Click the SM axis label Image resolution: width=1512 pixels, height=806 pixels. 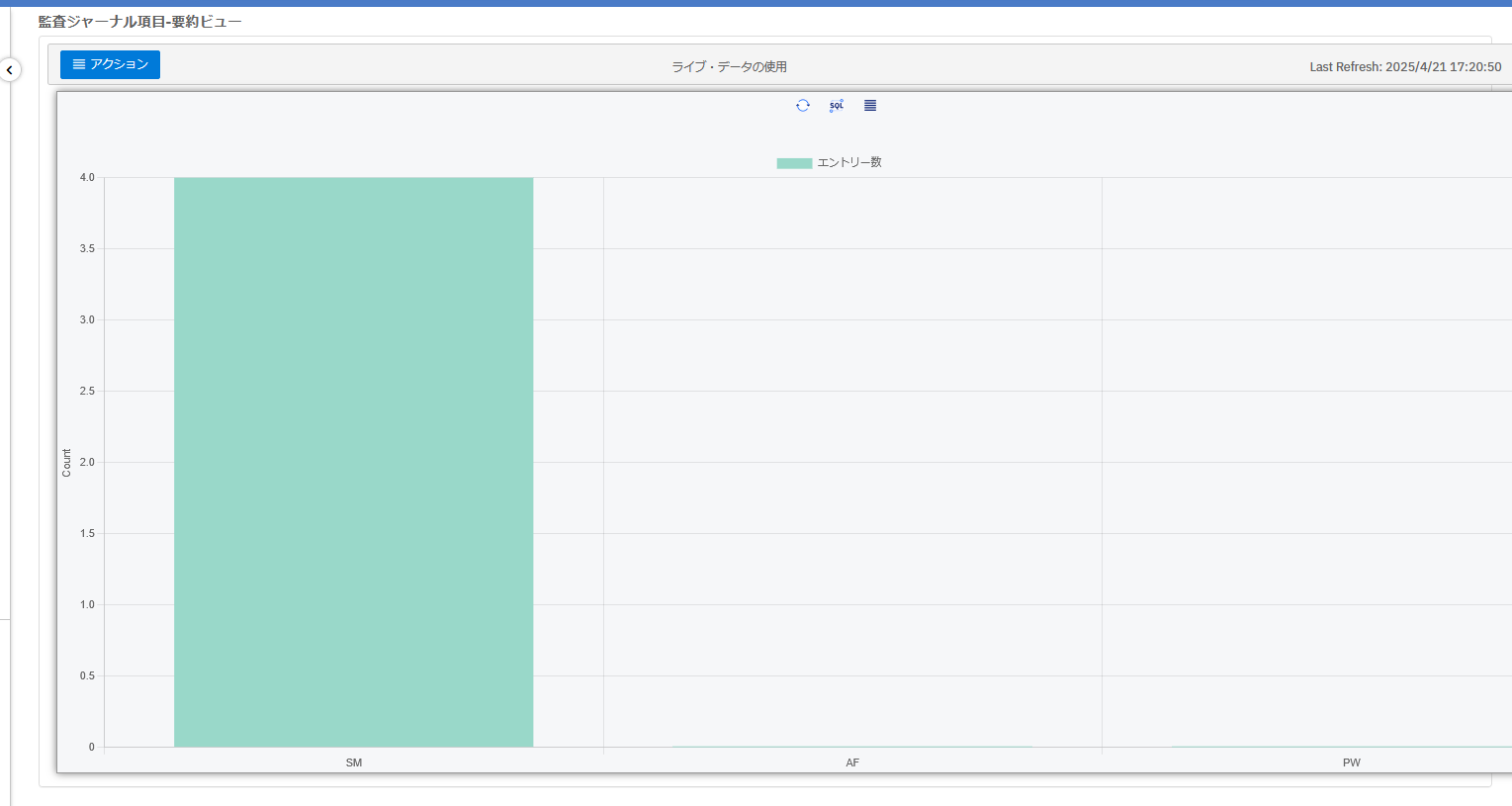point(354,762)
